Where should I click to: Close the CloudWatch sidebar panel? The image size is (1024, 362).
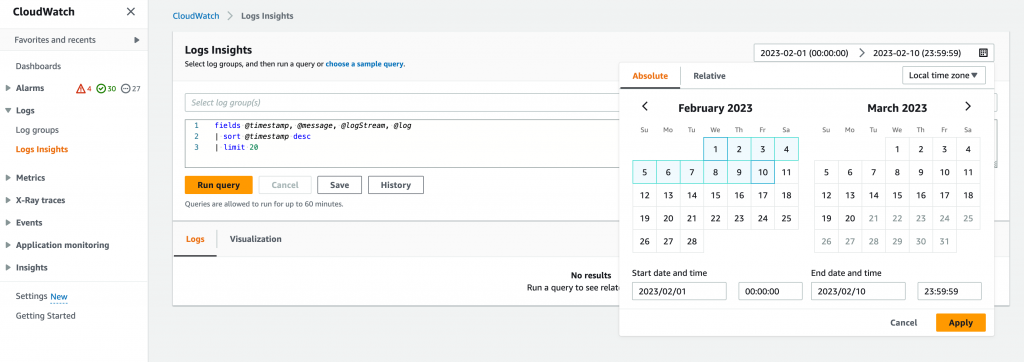click(x=131, y=12)
